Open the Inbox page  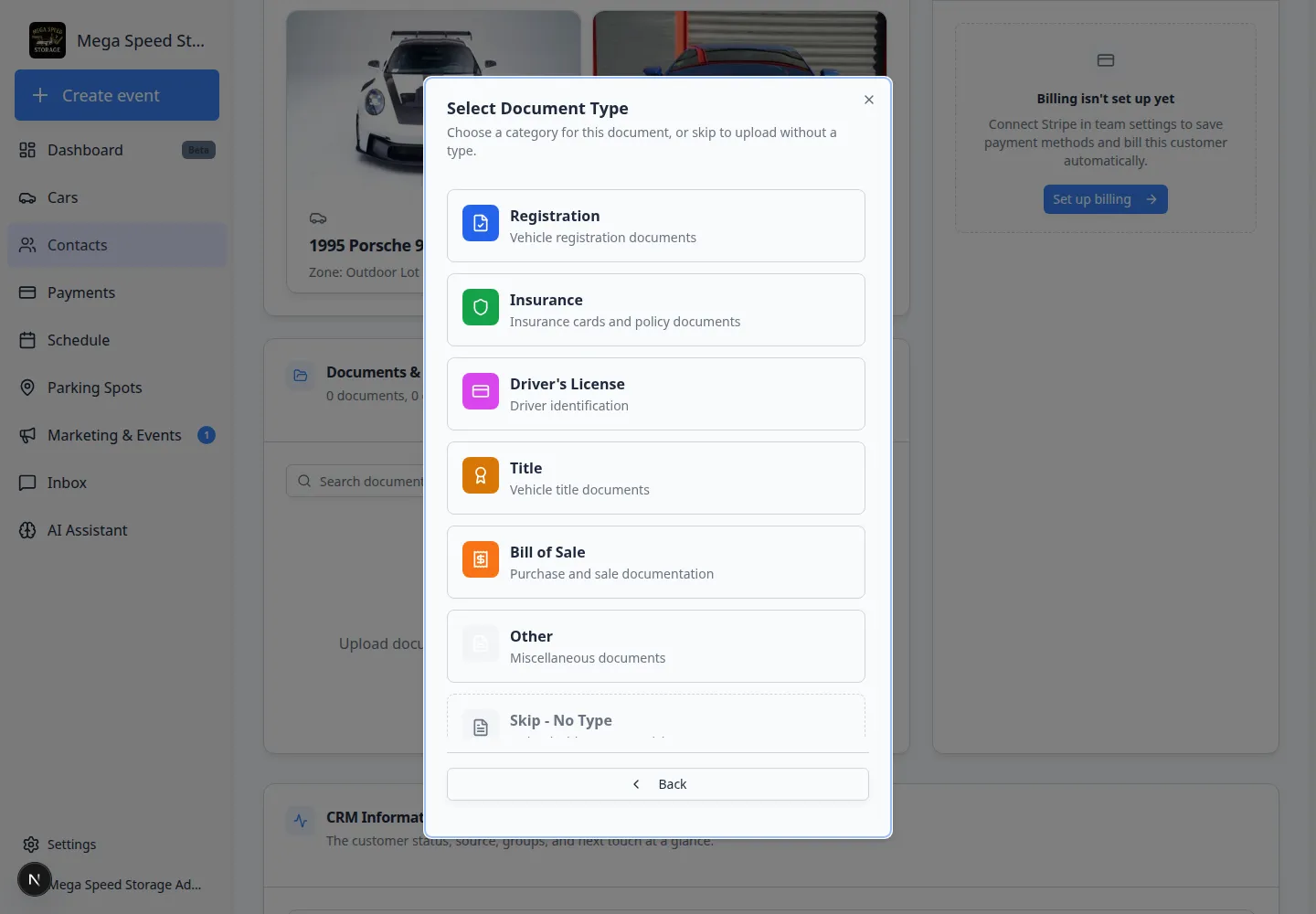[x=117, y=483]
